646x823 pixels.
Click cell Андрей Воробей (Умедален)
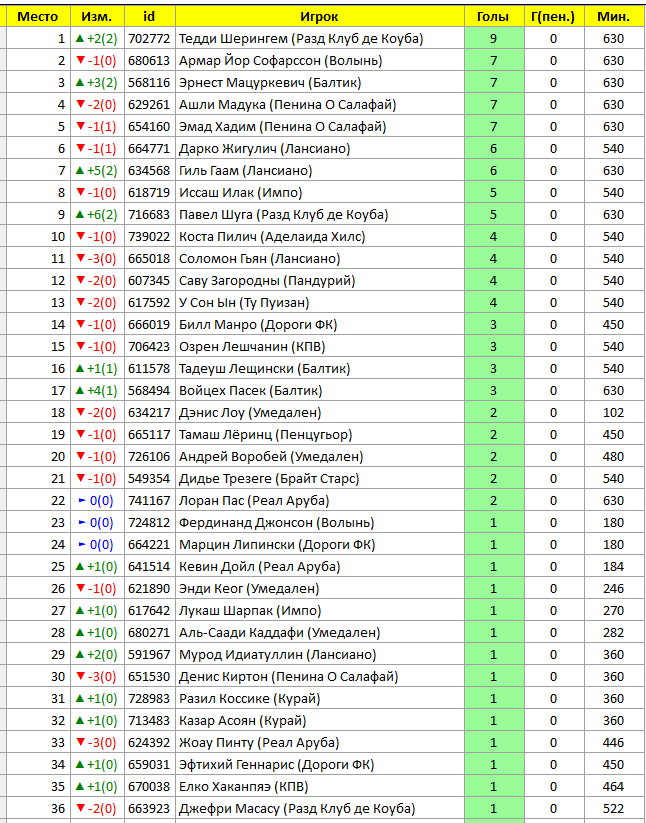click(320, 457)
